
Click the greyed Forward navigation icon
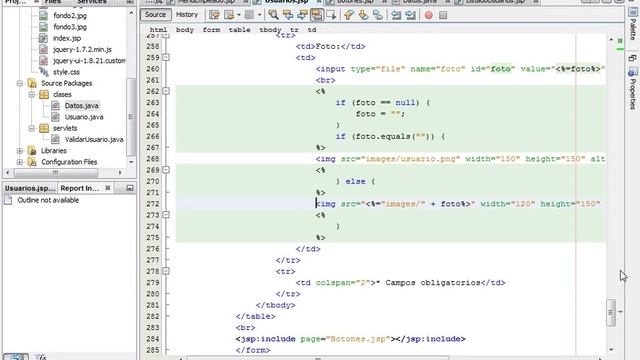(x=249, y=15)
